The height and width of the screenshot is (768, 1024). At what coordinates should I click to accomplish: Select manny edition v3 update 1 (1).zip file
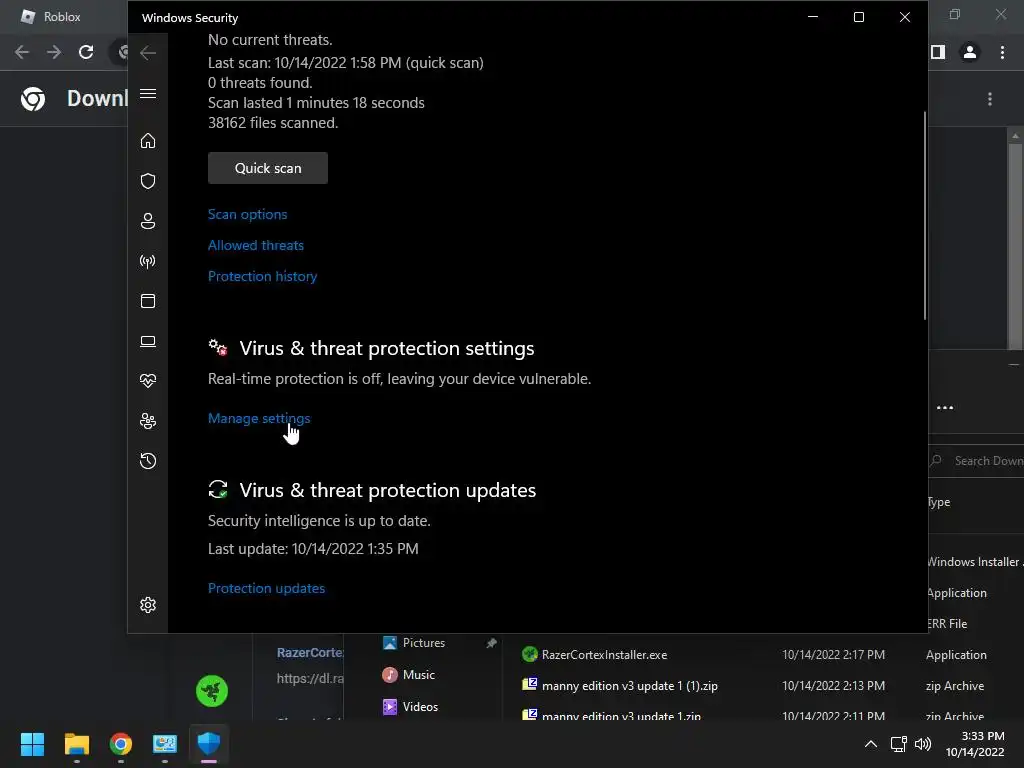[630, 686]
